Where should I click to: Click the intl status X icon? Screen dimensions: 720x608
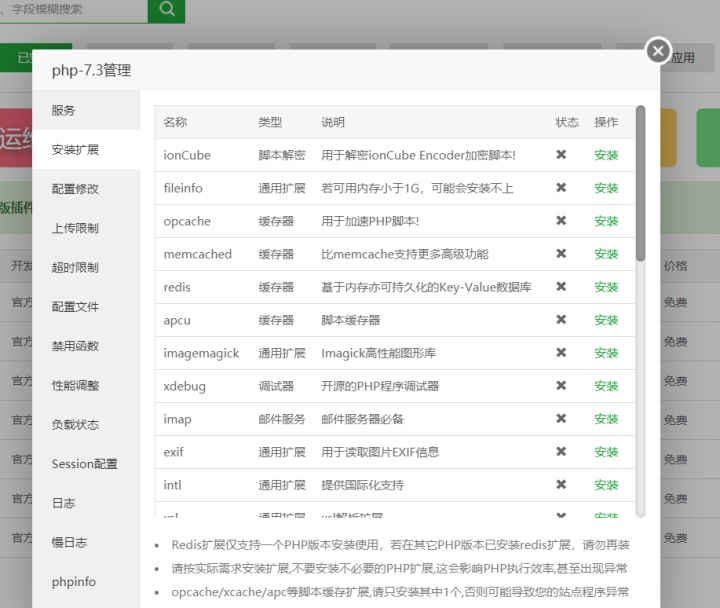coord(561,485)
